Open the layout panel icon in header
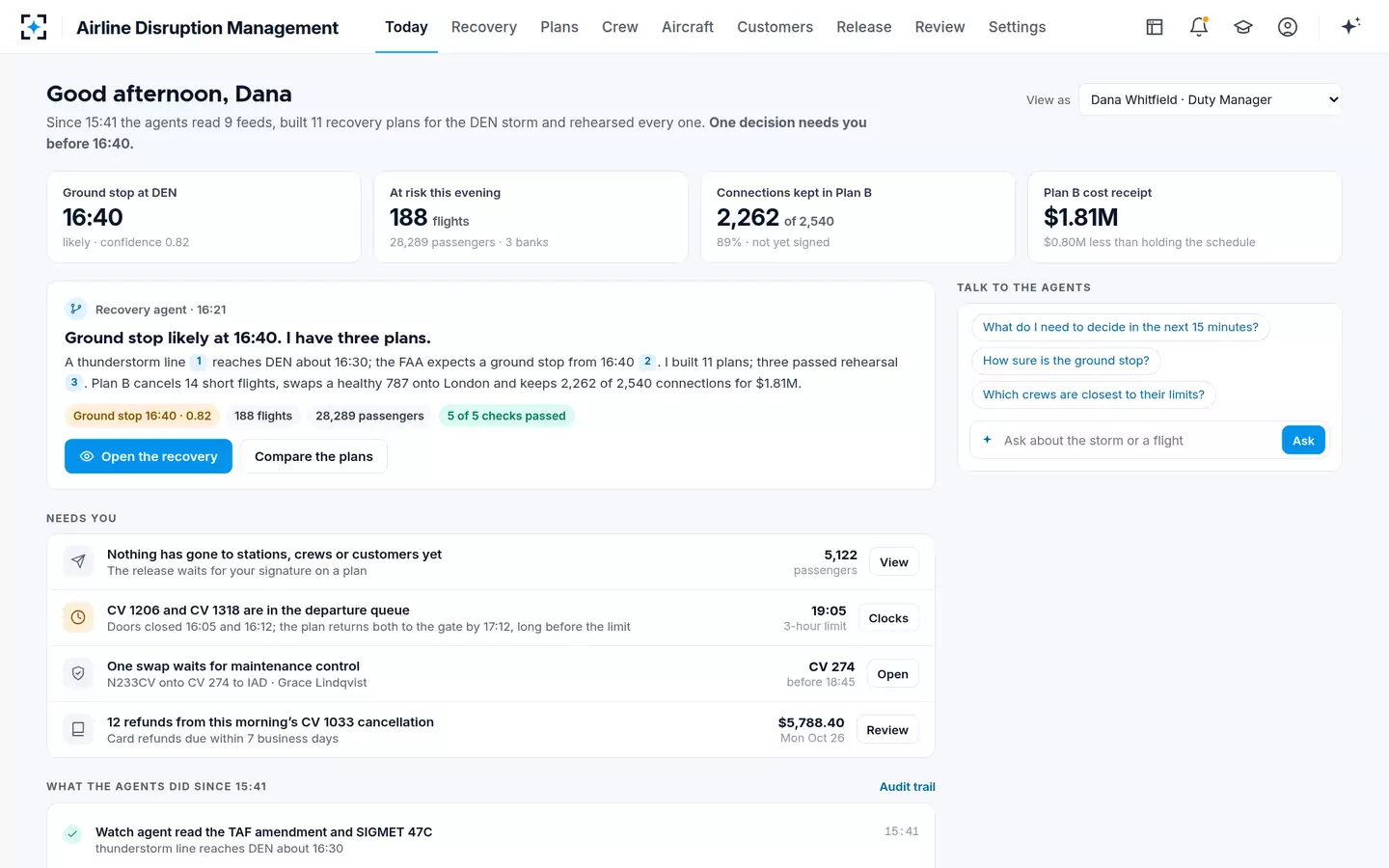The height and width of the screenshot is (868, 1389). (x=1155, y=27)
